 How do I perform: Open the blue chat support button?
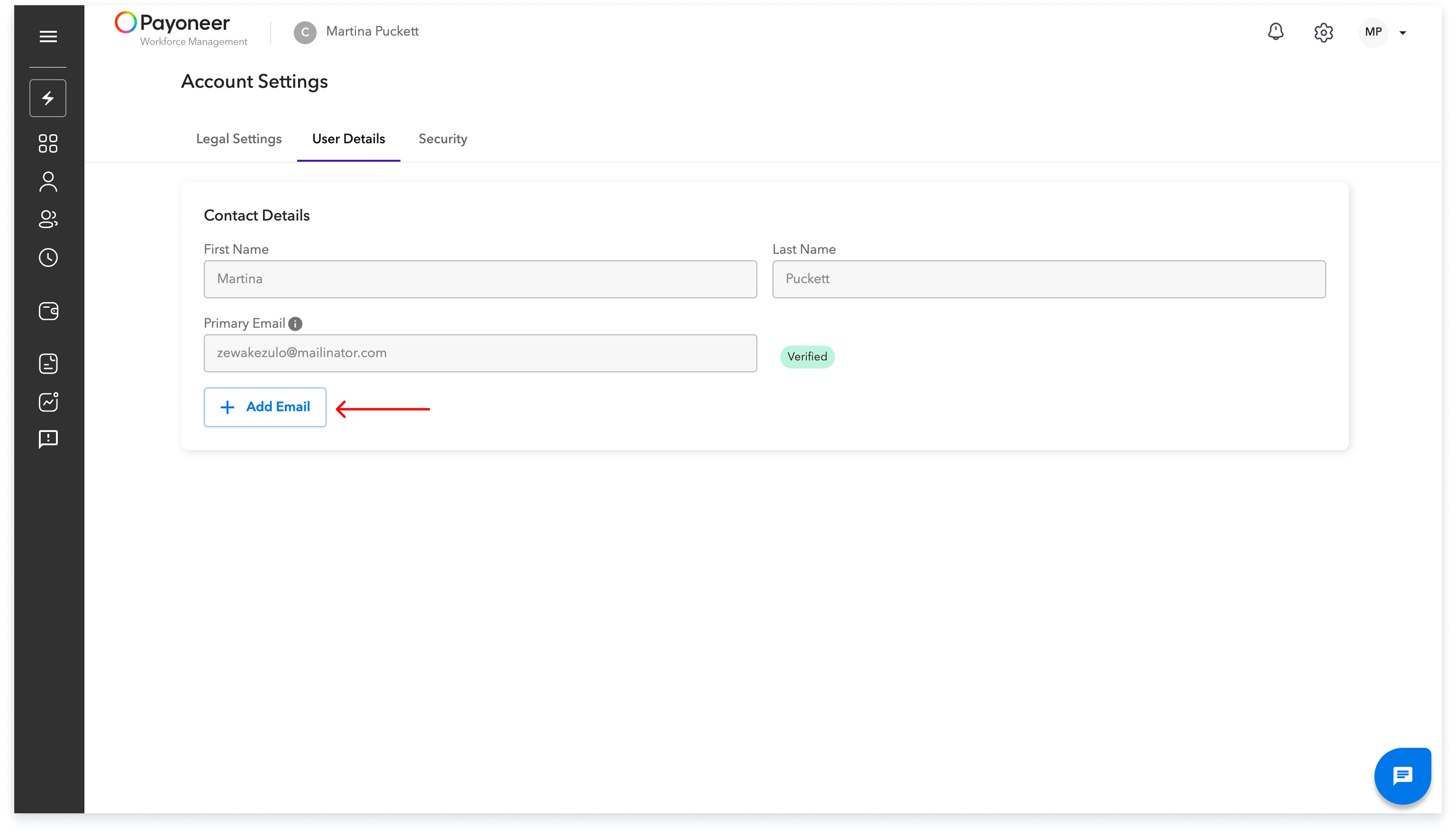pos(1402,776)
